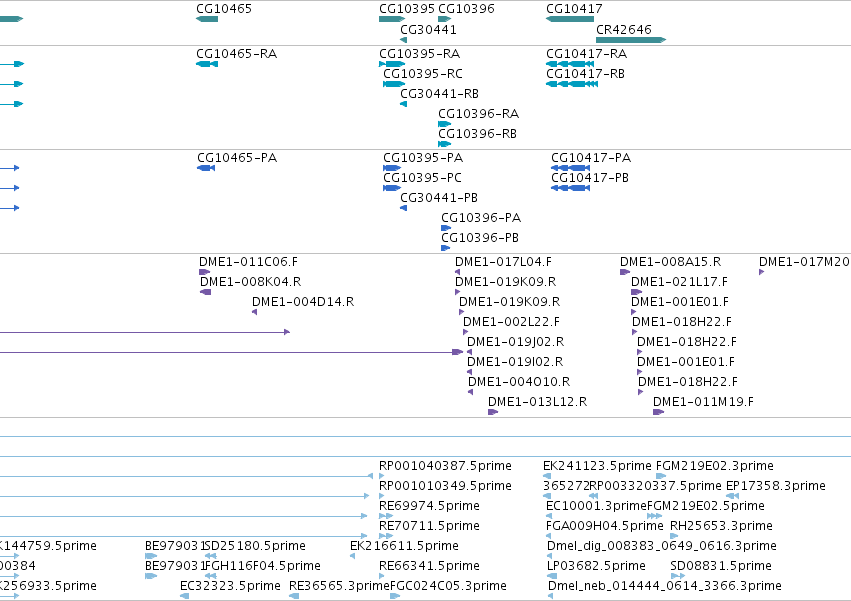Select EST label FGH116F04.5prime
The width and height of the screenshot is (851, 601).
[262, 566]
